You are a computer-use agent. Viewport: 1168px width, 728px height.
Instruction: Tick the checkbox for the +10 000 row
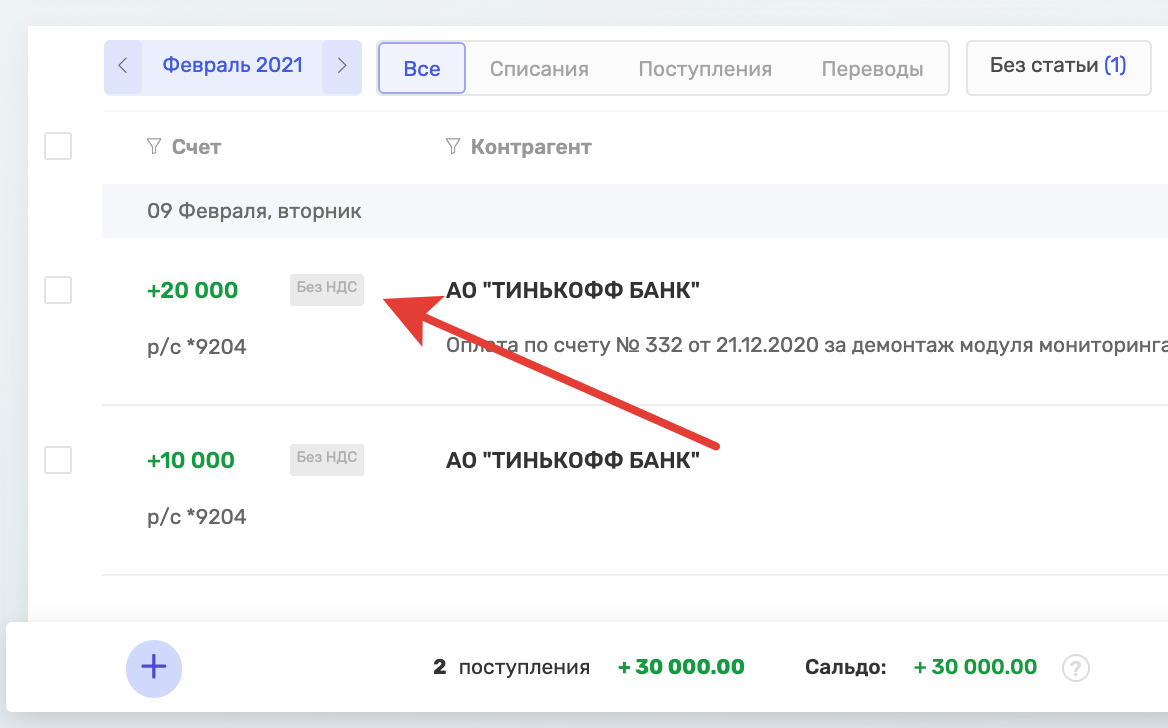58,460
